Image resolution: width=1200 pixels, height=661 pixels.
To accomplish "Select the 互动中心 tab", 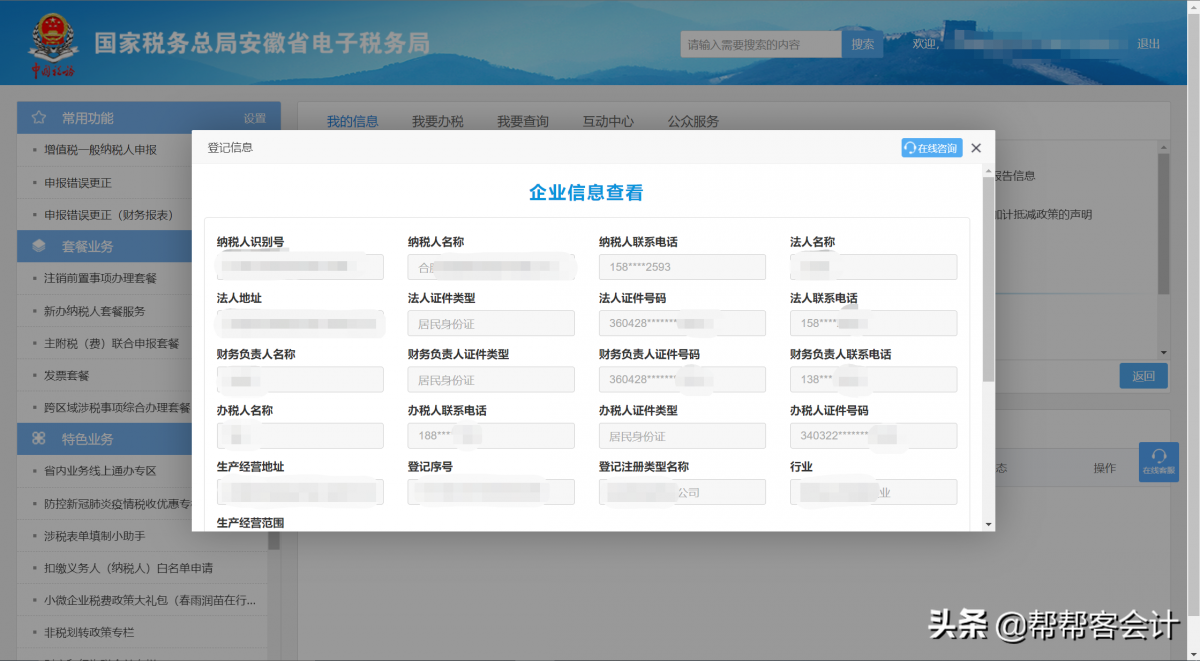I will [x=608, y=122].
